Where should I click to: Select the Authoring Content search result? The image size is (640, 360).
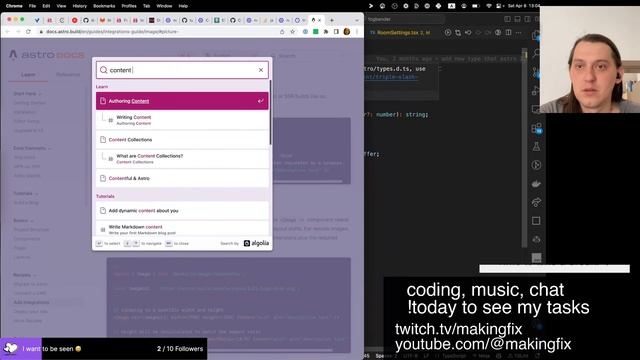click(x=182, y=101)
